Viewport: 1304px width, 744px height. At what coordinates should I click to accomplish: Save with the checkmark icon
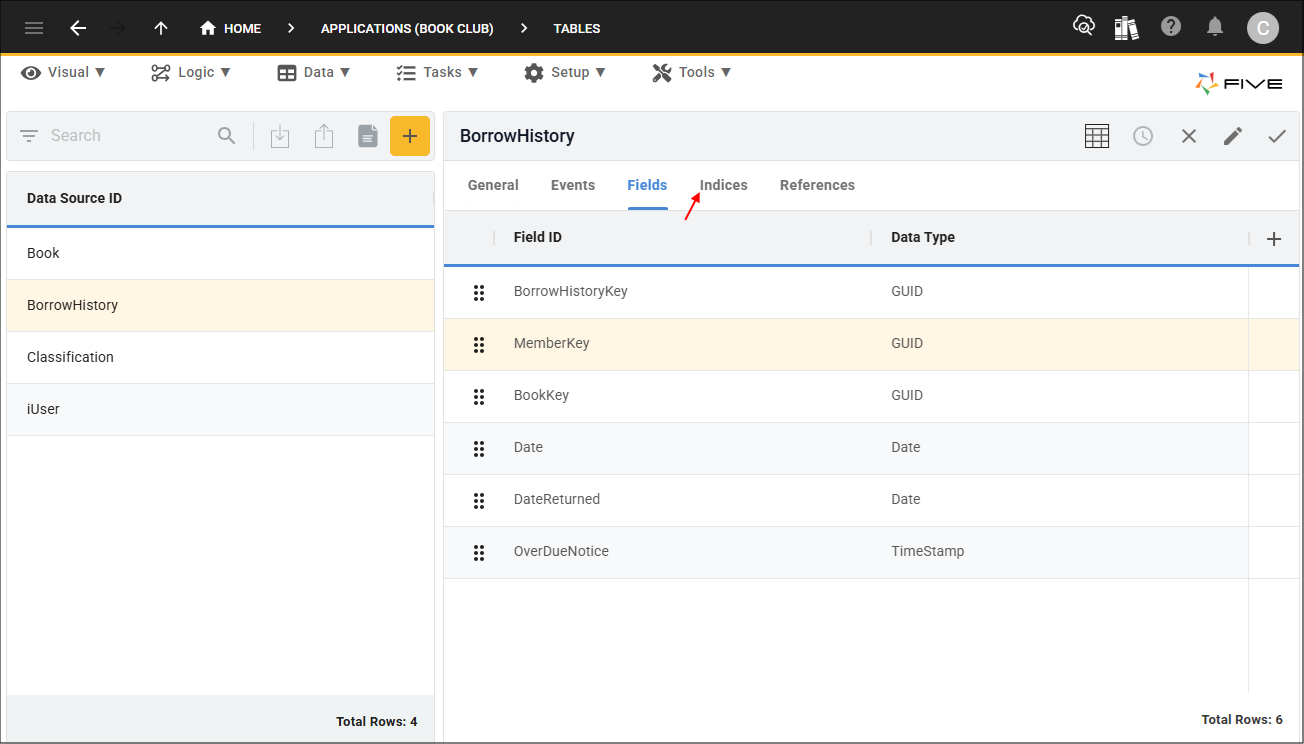tap(1277, 136)
